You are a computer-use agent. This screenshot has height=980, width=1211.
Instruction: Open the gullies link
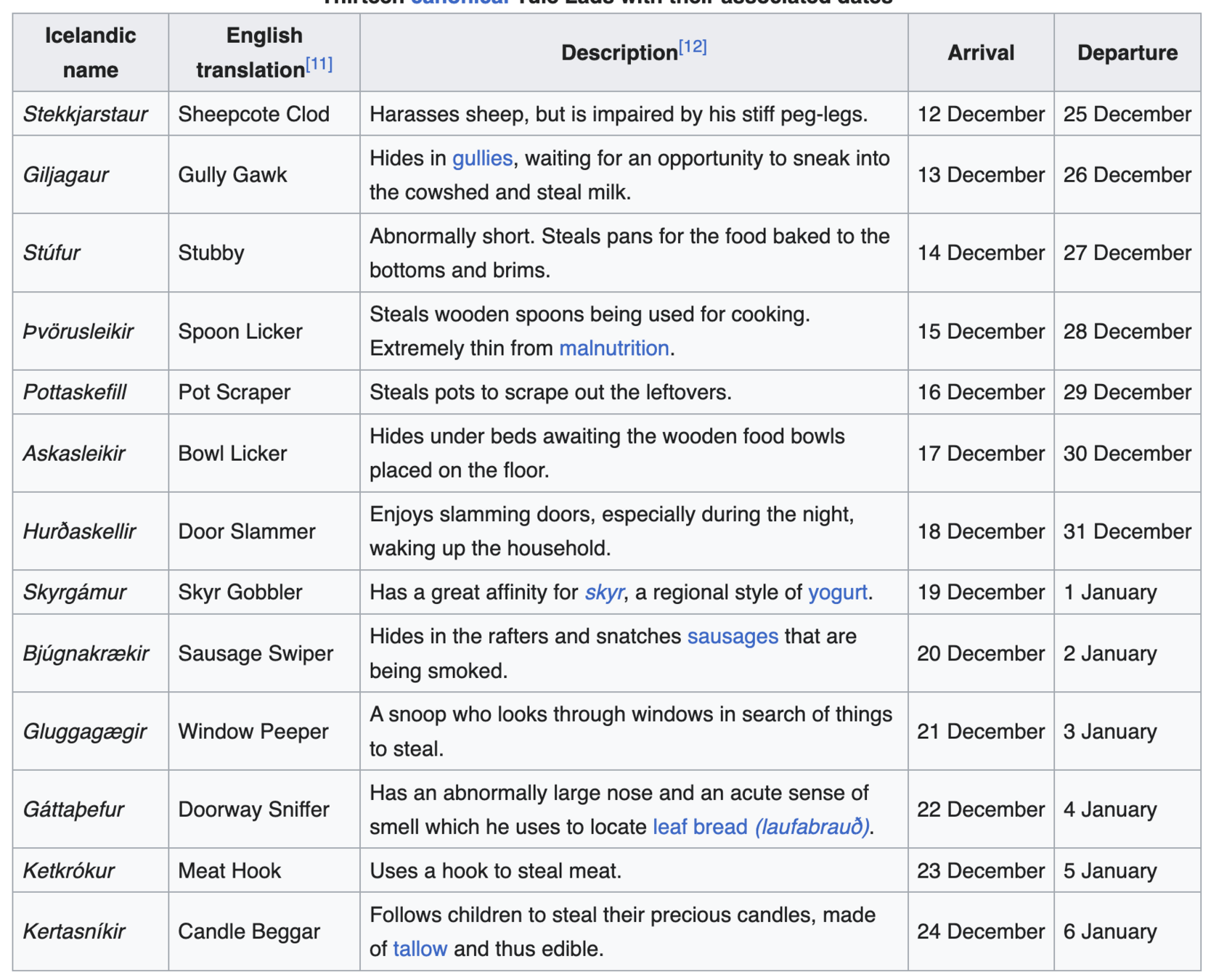click(x=482, y=158)
